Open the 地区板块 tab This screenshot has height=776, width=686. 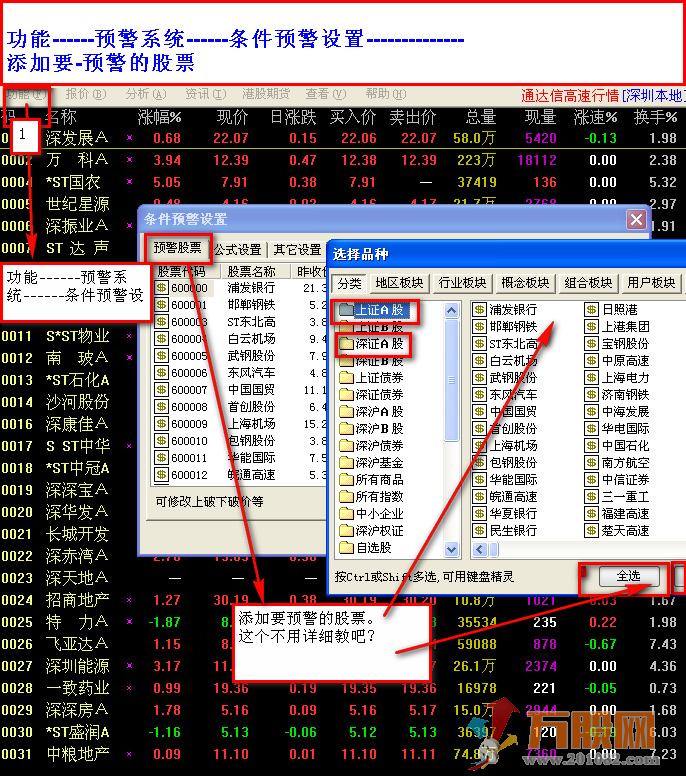399,283
